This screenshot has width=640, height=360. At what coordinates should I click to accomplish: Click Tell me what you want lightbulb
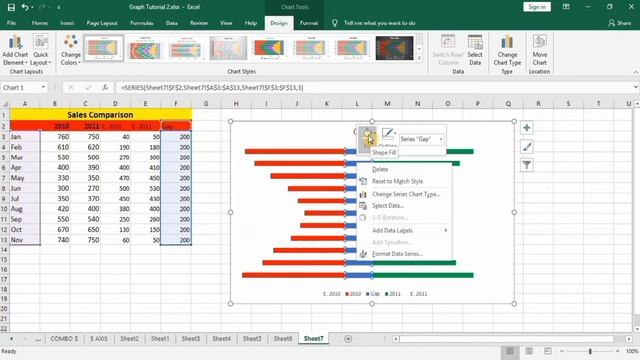(335, 23)
